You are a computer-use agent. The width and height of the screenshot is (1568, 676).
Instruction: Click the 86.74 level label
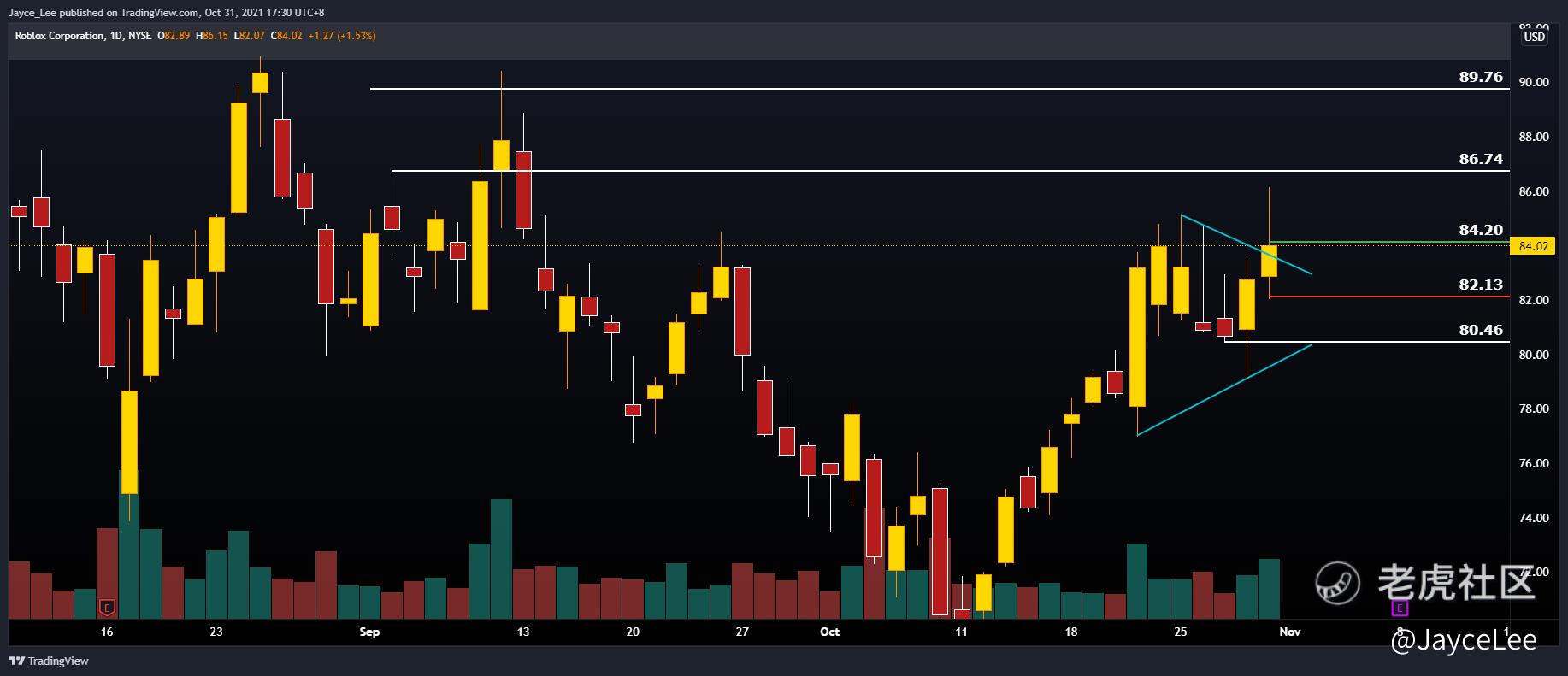tap(1481, 159)
